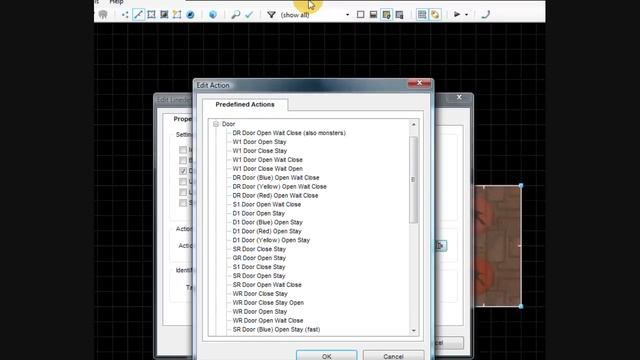This screenshot has width=640, height=360.
Task: Click the Curve Linedefs tool
Action: coord(485,15)
